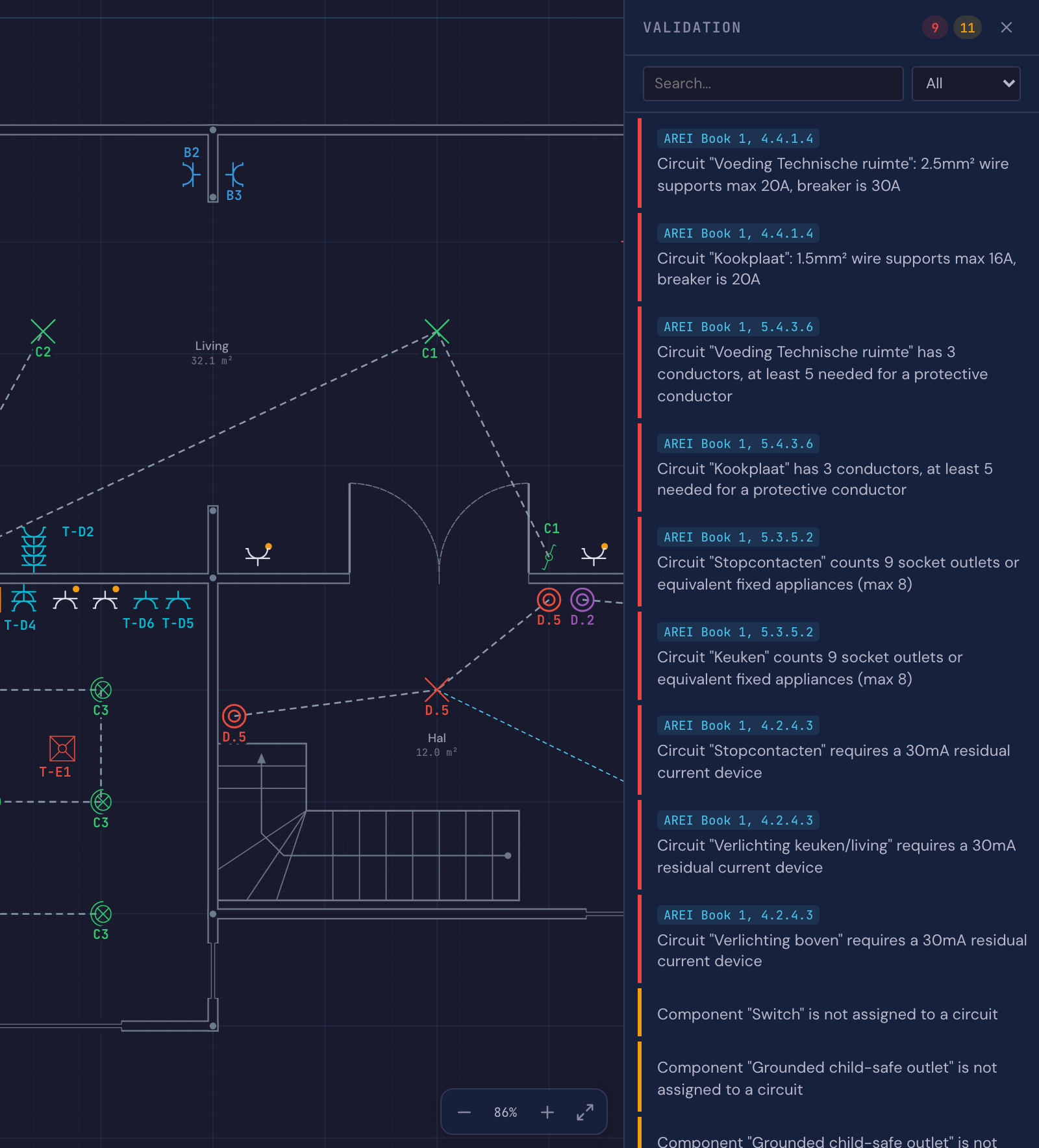Select the T-D4 outlet symbol
The height and width of the screenshot is (1148, 1039).
point(24,599)
